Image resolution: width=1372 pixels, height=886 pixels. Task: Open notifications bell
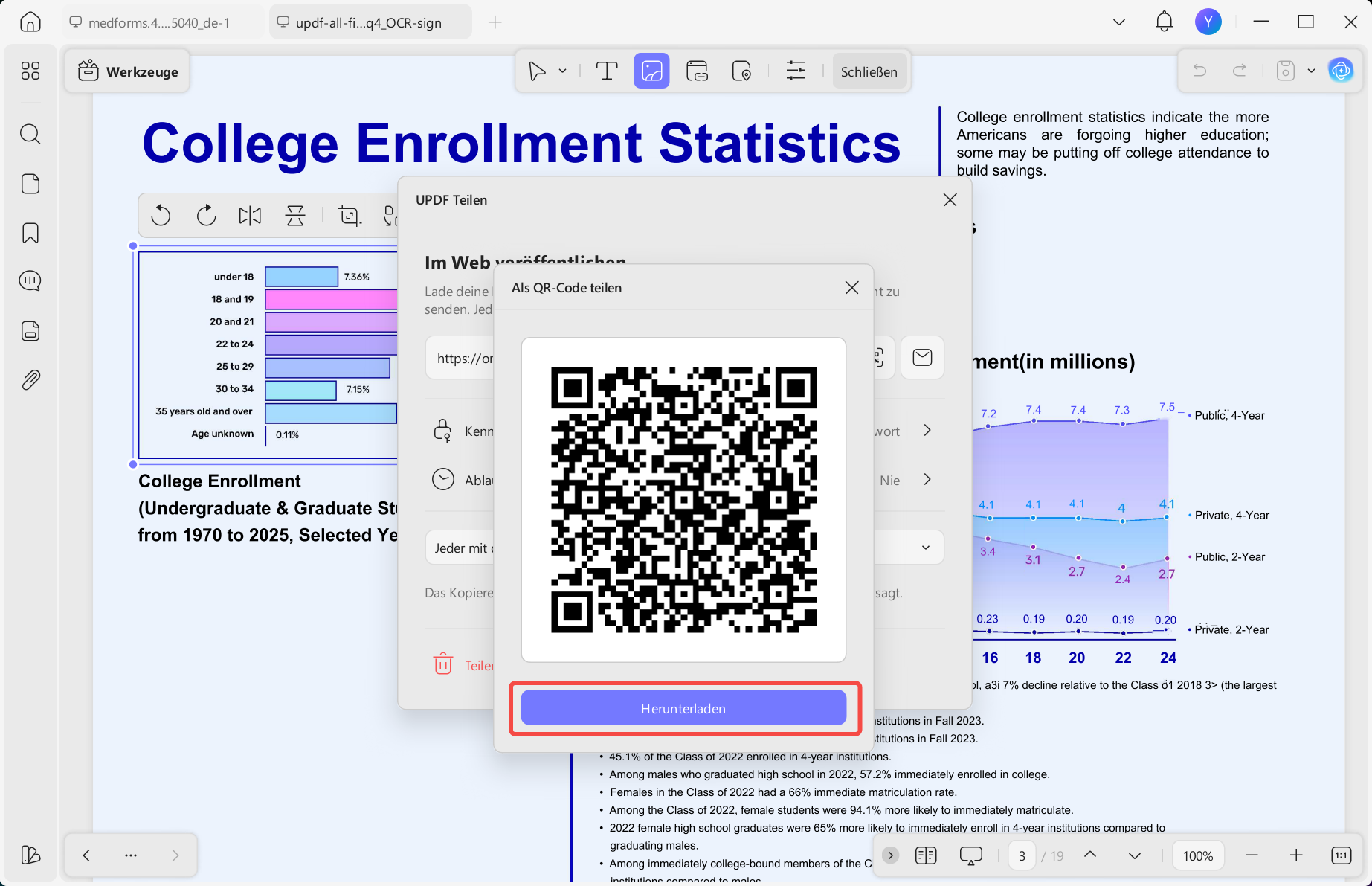(1165, 22)
